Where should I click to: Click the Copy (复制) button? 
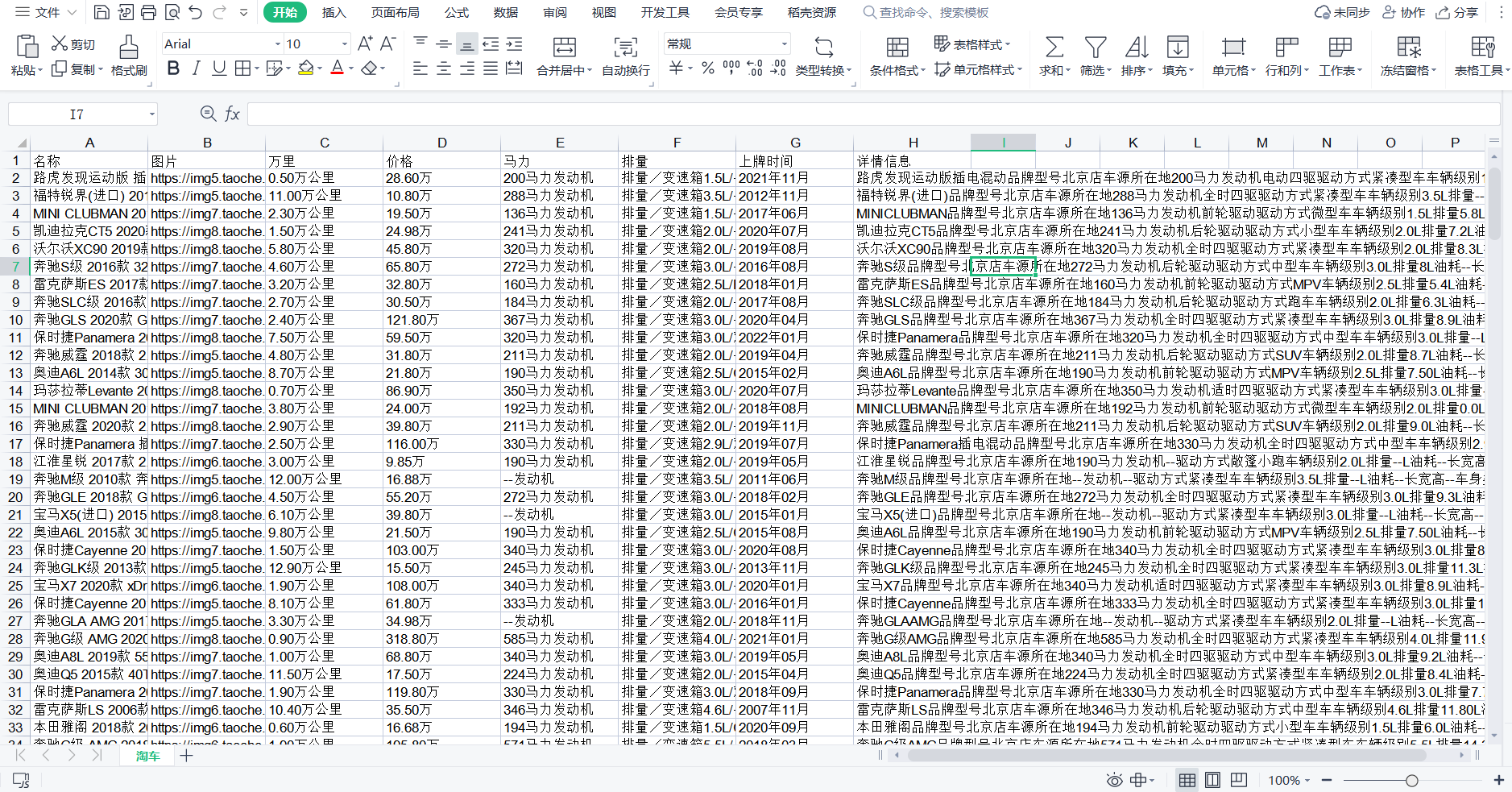76,69
